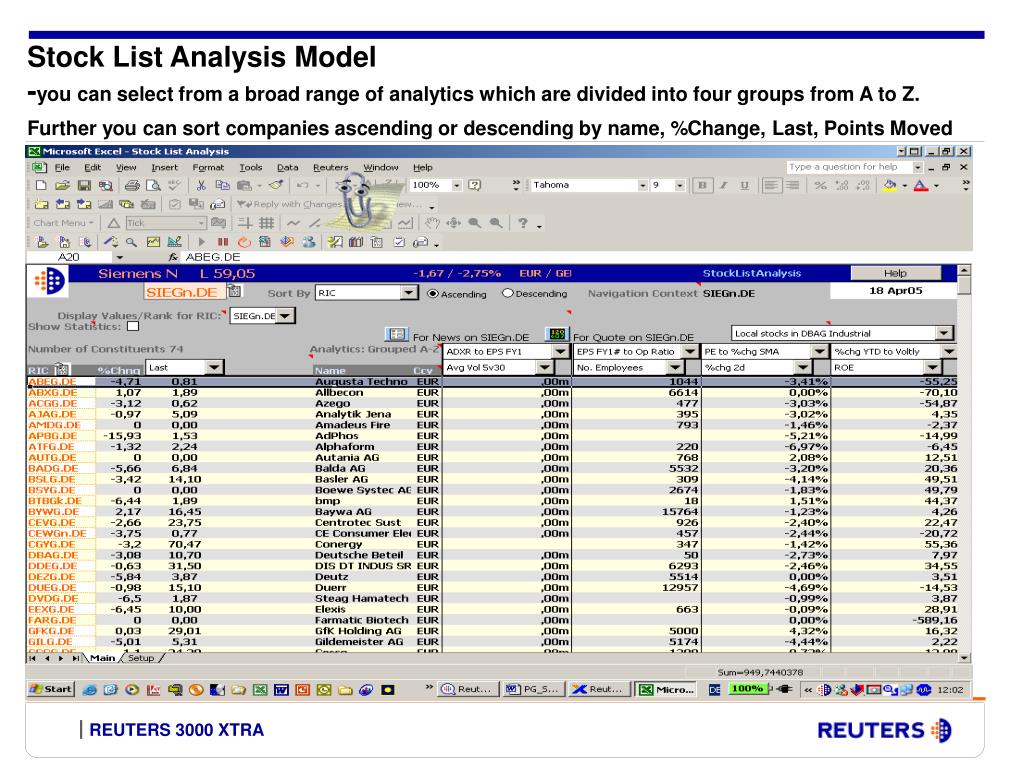Select the Descending radio button
This screenshot has height=768, width=1024.
tap(507, 294)
